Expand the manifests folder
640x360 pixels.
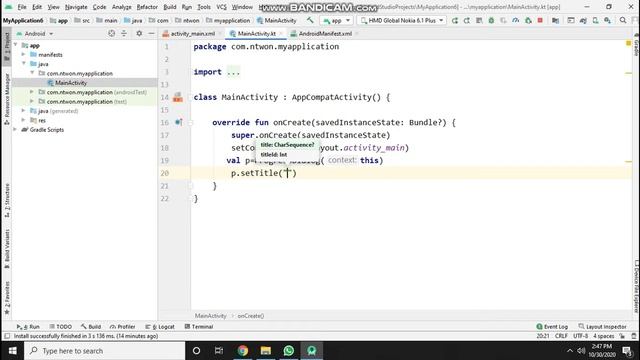(x=24, y=54)
